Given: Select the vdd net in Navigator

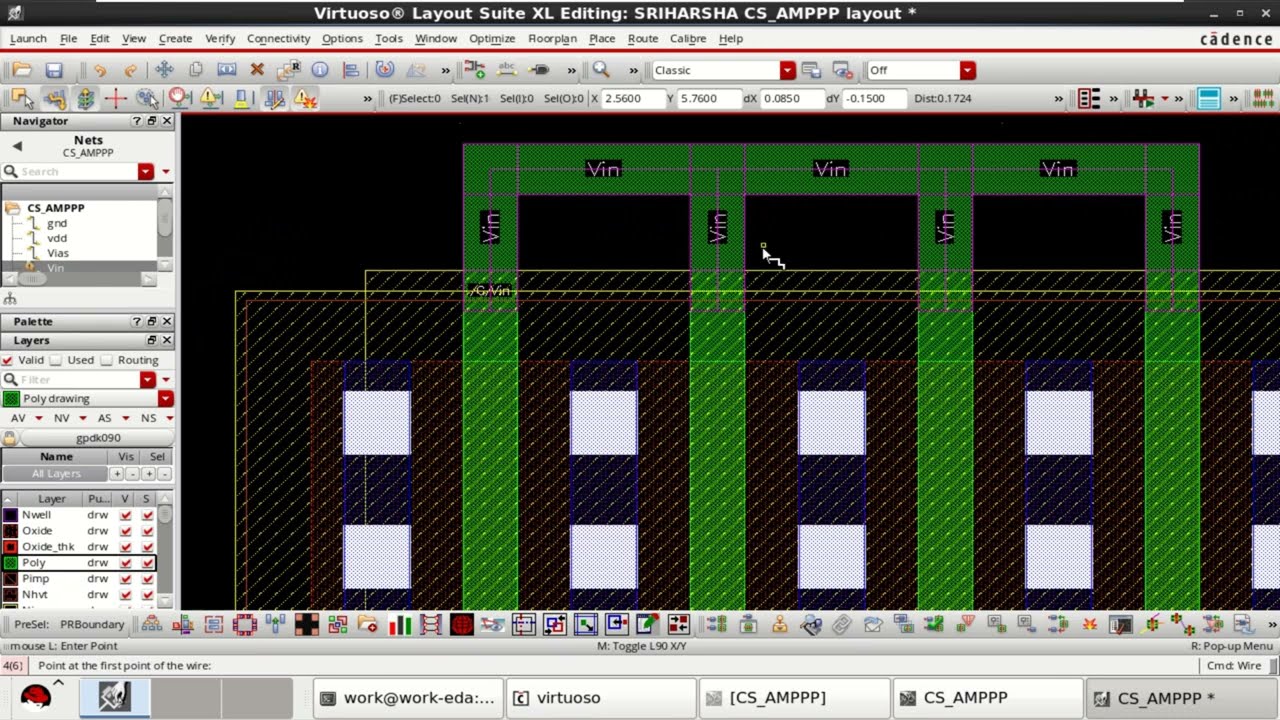Looking at the screenshot, I should [x=57, y=238].
